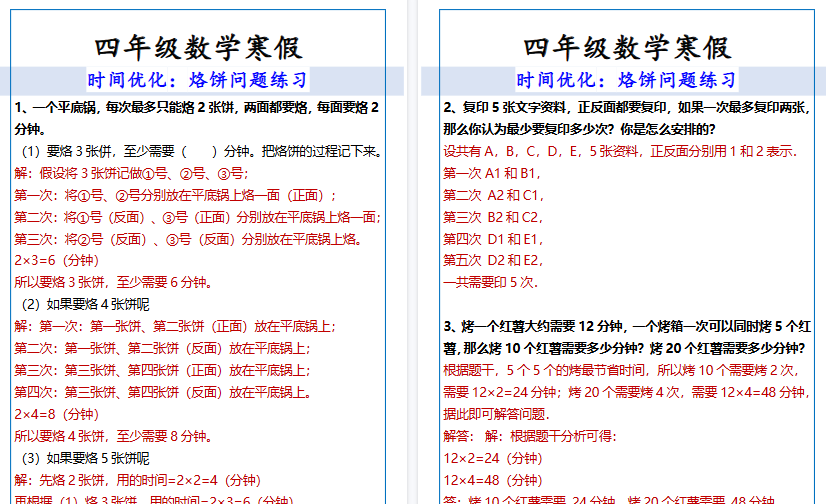The image size is (826, 504).
Task: Click line 一共需要印5次
Action: [490, 283]
